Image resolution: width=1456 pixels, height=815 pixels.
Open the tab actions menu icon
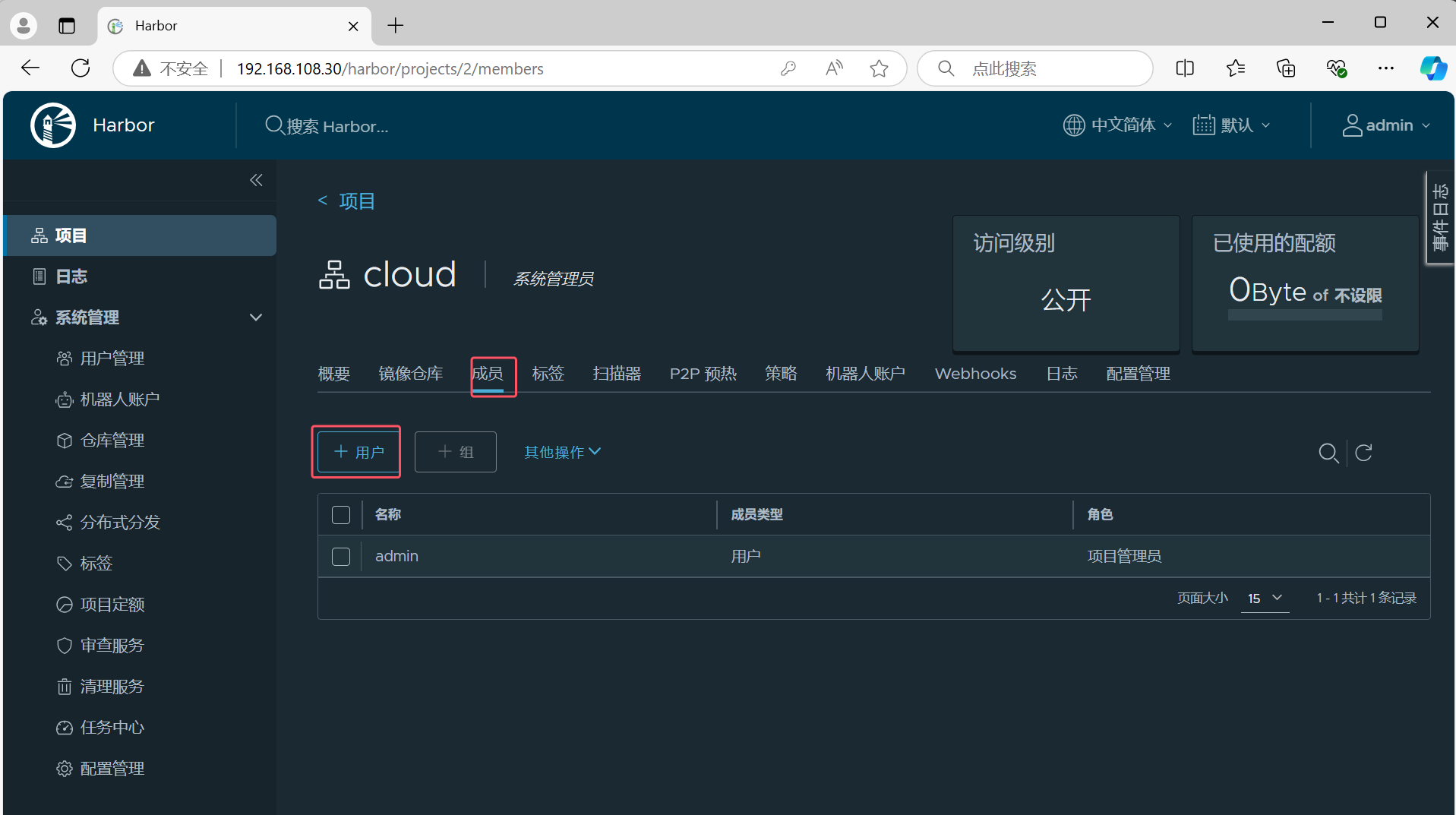tap(67, 26)
